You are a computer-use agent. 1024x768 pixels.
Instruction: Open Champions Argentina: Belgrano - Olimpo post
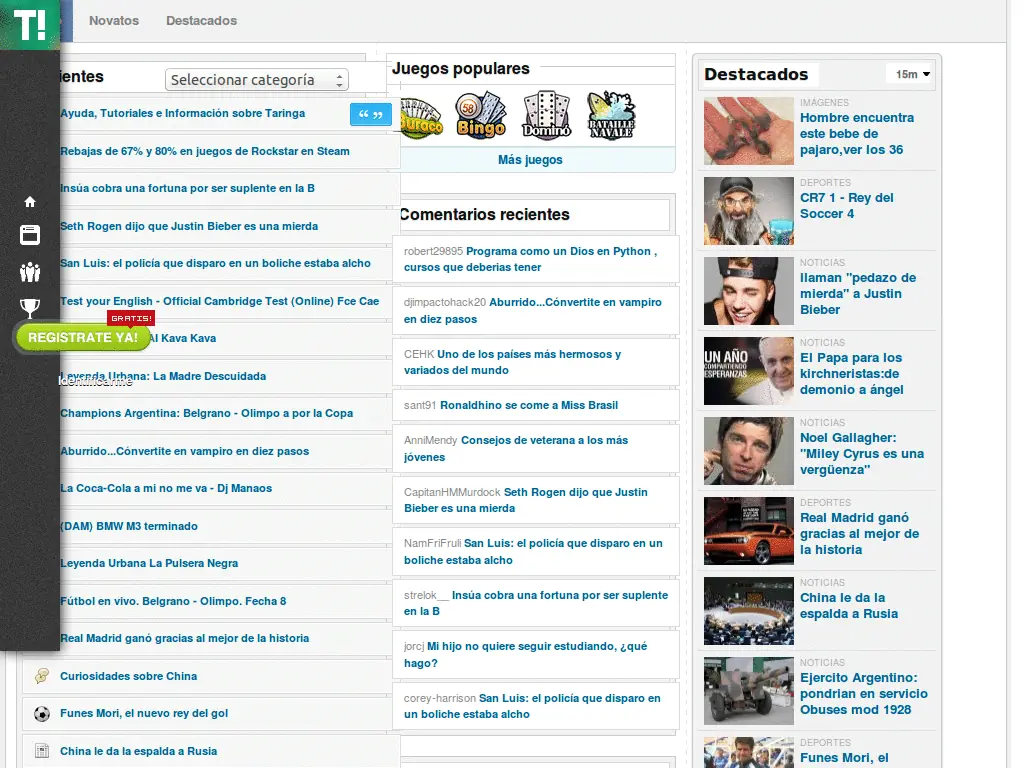[x=206, y=413]
